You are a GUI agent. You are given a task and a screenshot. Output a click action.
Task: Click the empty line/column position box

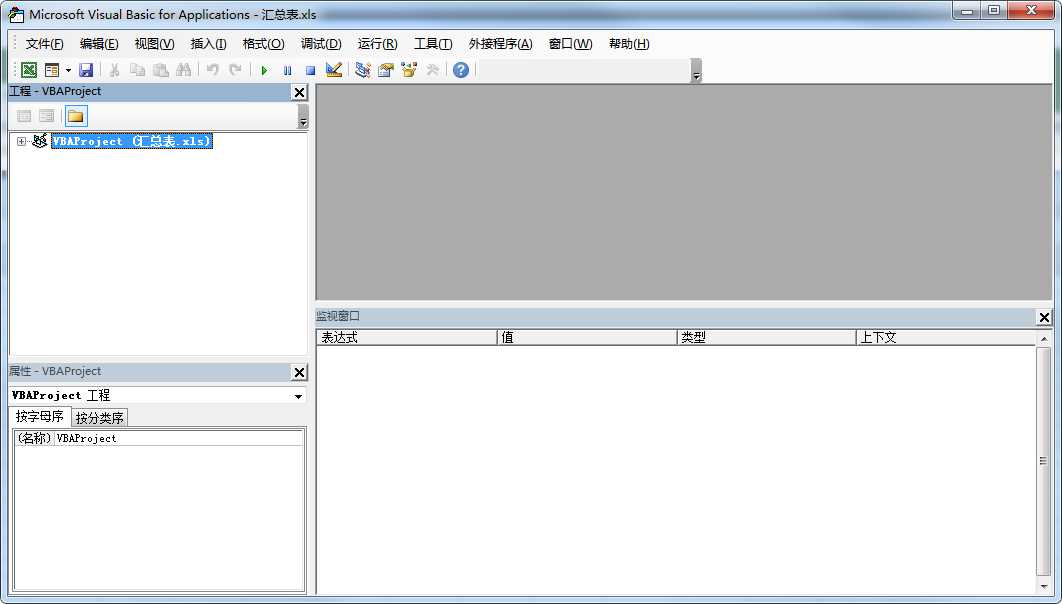pyautogui.click(x=584, y=70)
